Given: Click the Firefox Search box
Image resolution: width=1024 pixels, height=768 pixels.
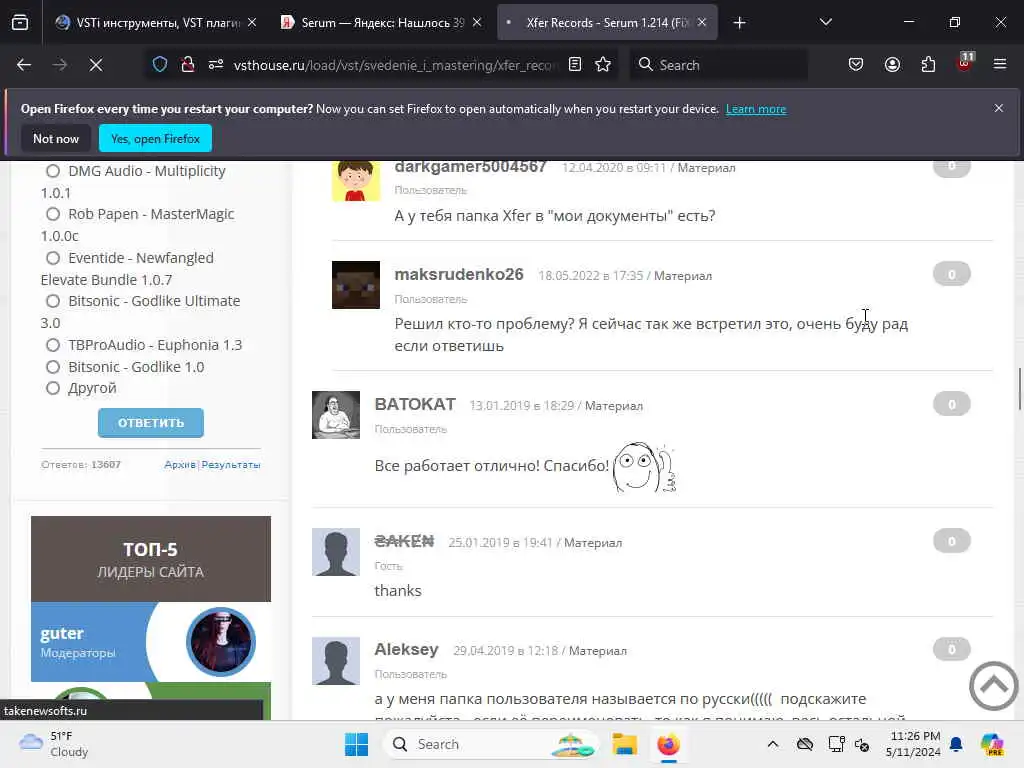Looking at the screenshot, I should point(718,65).
